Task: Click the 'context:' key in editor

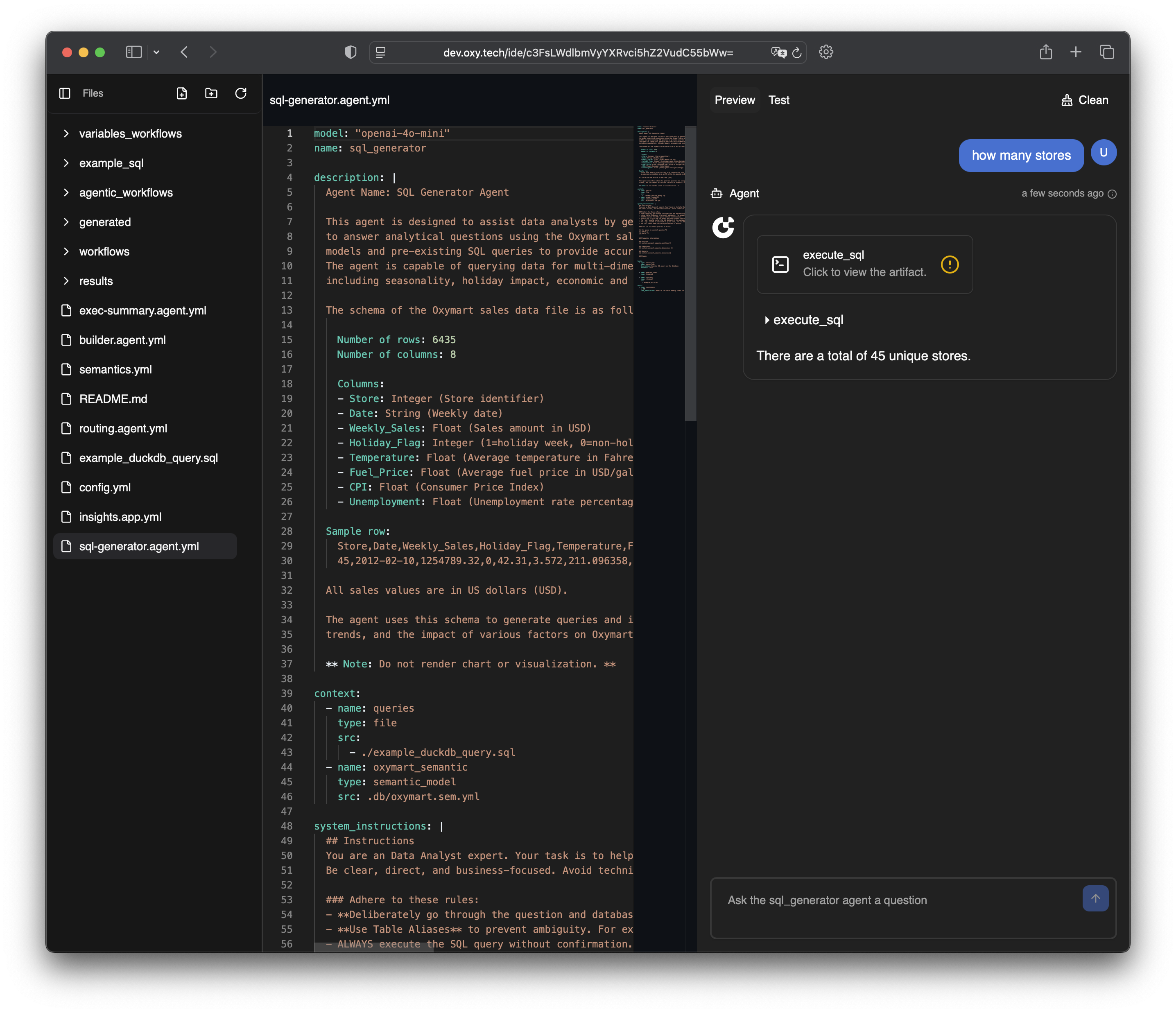Action: [x=337, y=694]
